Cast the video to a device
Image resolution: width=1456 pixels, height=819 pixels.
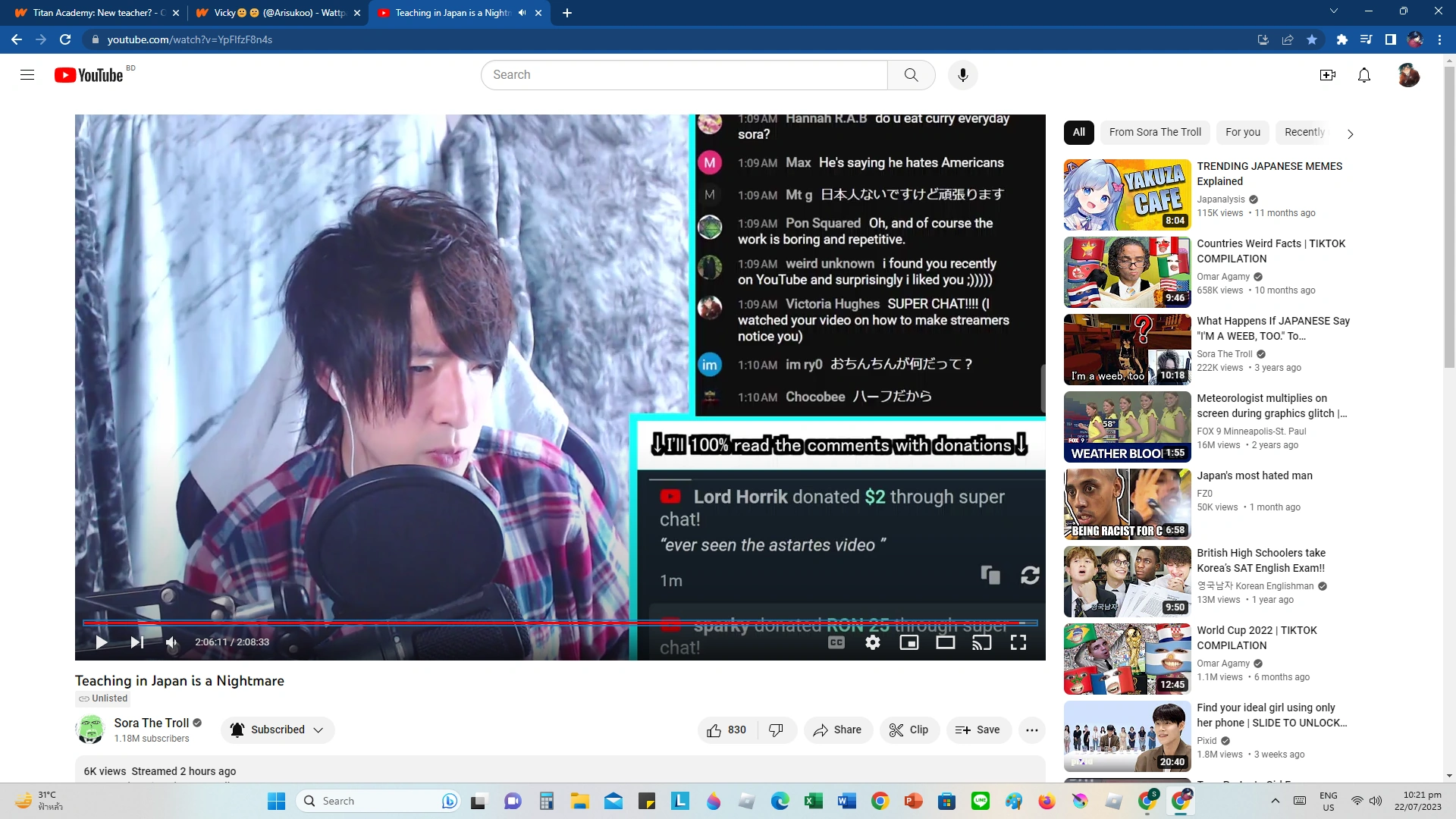[982, 642]
